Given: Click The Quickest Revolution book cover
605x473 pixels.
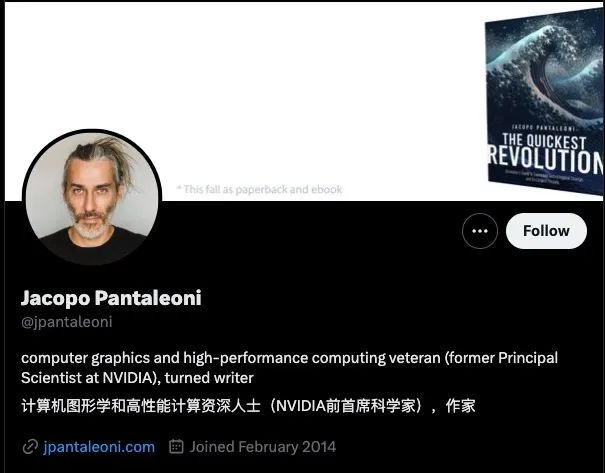Looking at the screenshot, I should click(544, 101).
